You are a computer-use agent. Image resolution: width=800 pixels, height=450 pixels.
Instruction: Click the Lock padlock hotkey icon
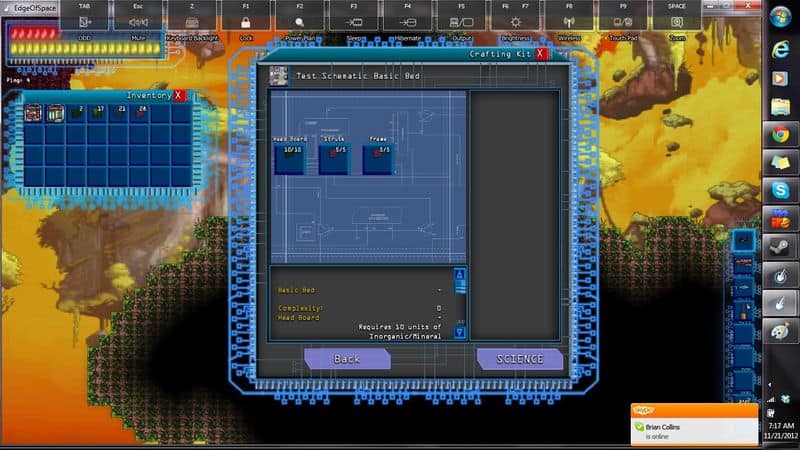point(246,22)
